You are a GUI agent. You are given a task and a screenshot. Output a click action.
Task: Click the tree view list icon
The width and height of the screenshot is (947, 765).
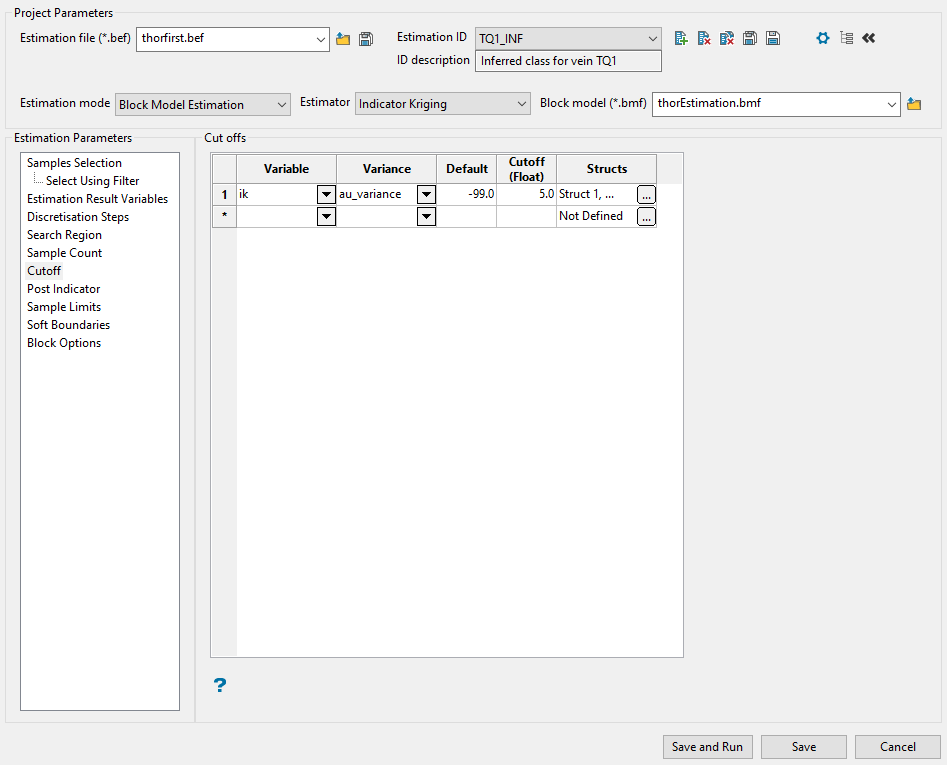846,38
